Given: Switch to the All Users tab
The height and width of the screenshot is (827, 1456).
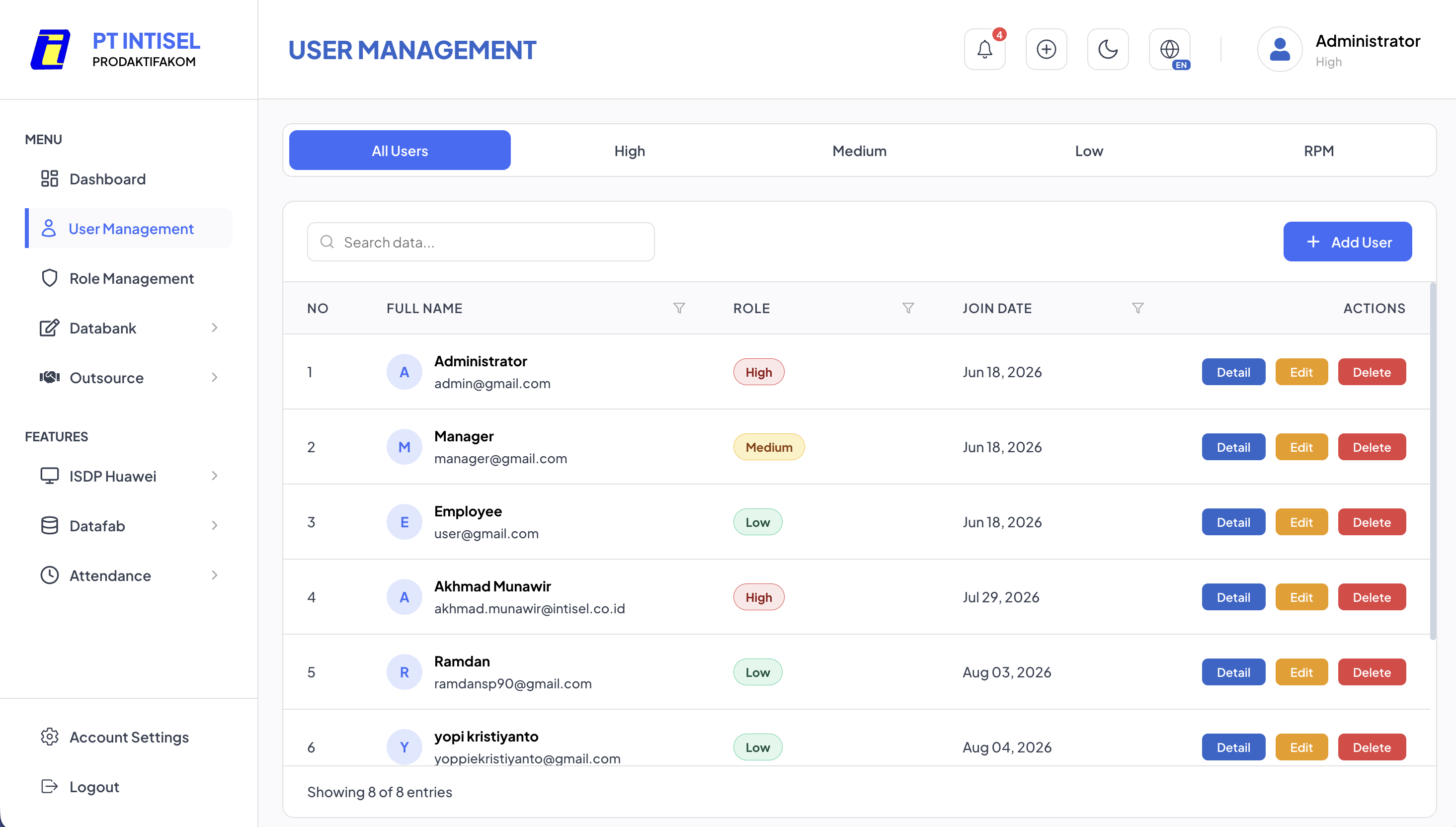Looking at the screenshot, I should point(400,151).
